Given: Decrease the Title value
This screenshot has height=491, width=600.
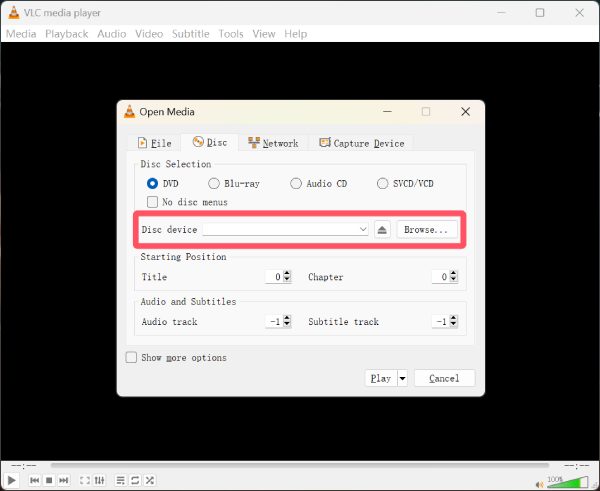Looking at the screenshot, I should pos(287,279).
